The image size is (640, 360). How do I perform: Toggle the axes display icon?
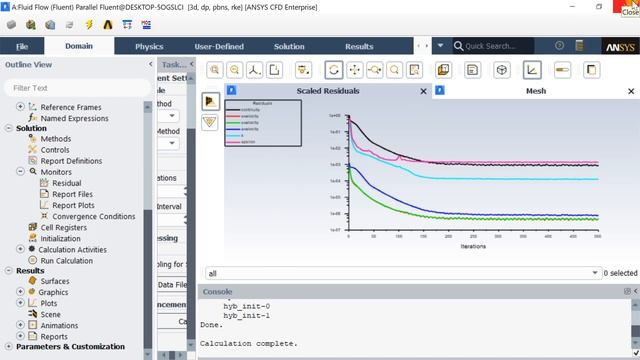[x=532, y=70]
